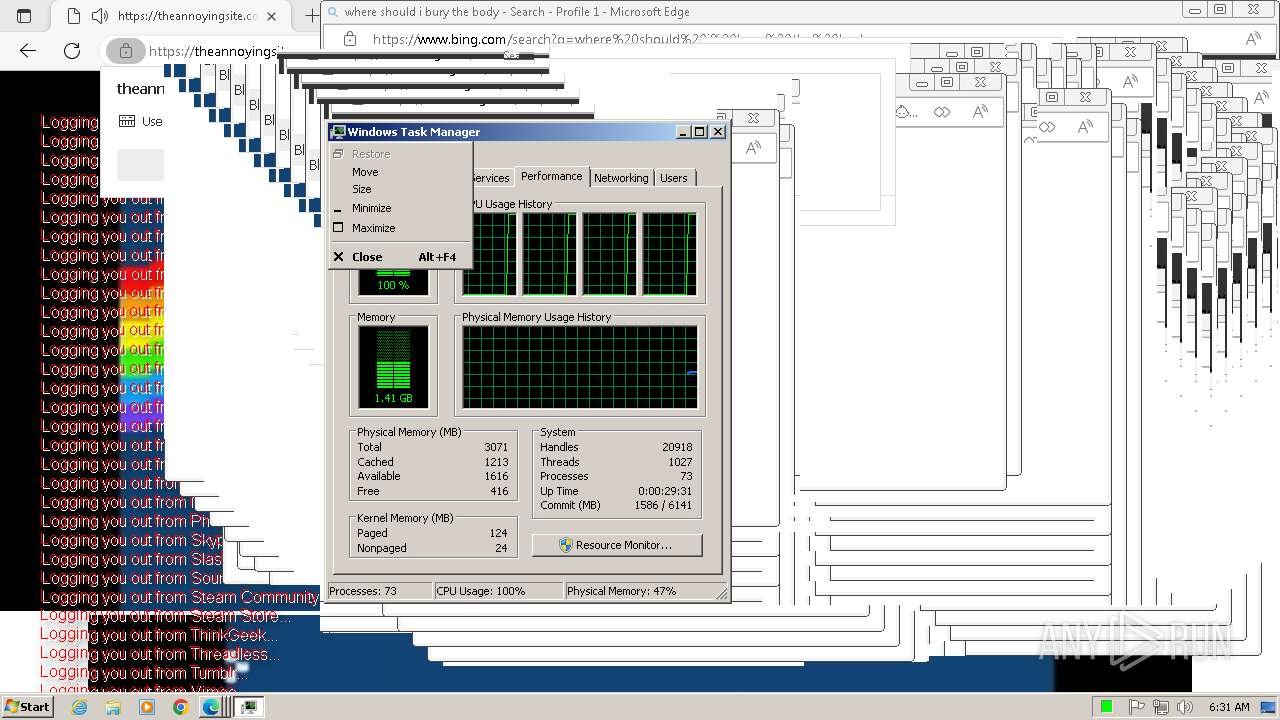Open Google Chrome from the taskbar
Viewport: 1280px width, 720px height.
point(180,707)
